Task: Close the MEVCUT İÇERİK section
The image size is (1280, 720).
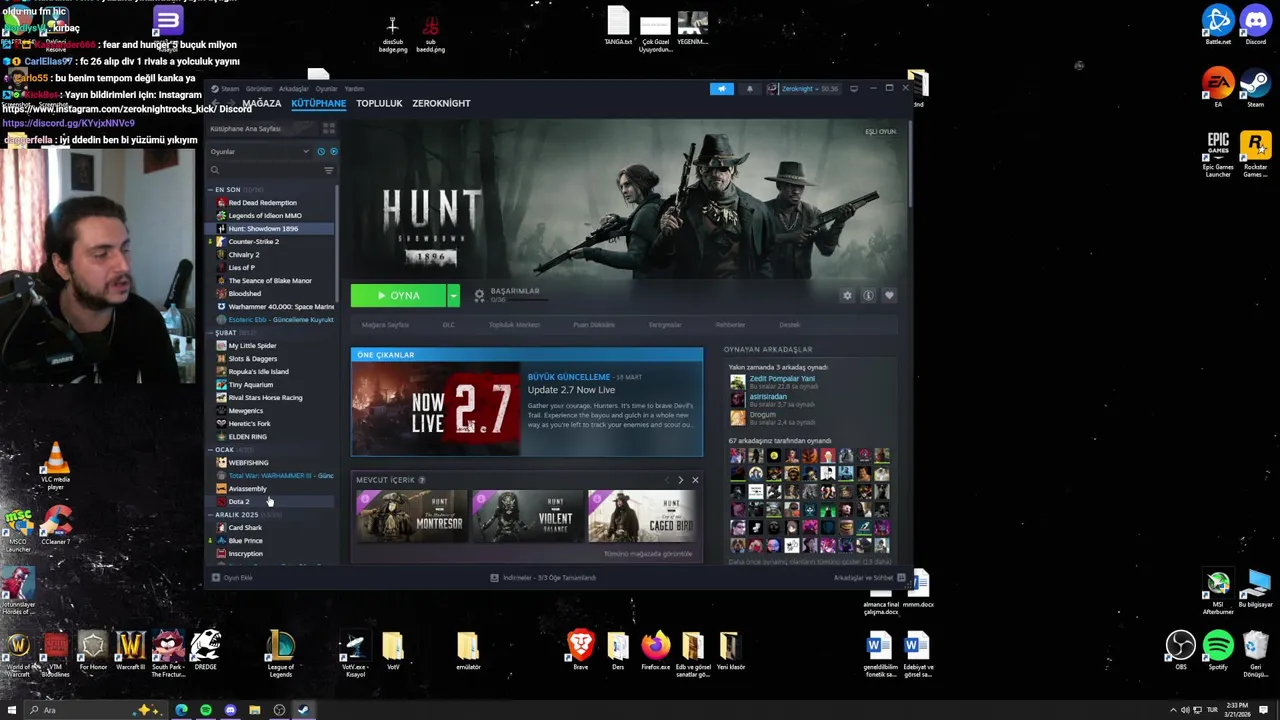Action: (695, 481)
